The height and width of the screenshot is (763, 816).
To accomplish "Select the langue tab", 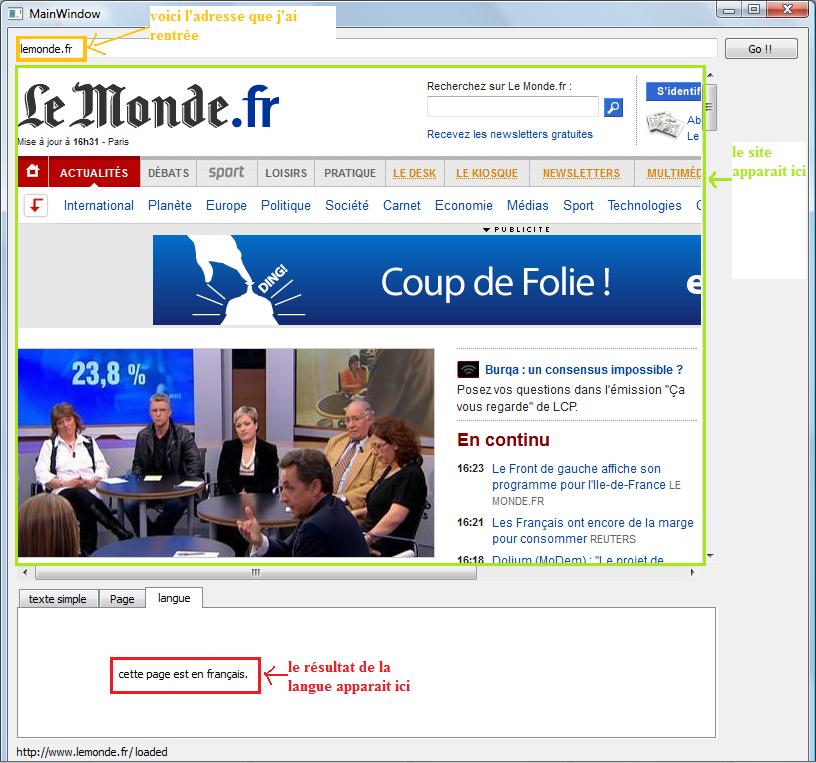I will click(x=174, y=598).
